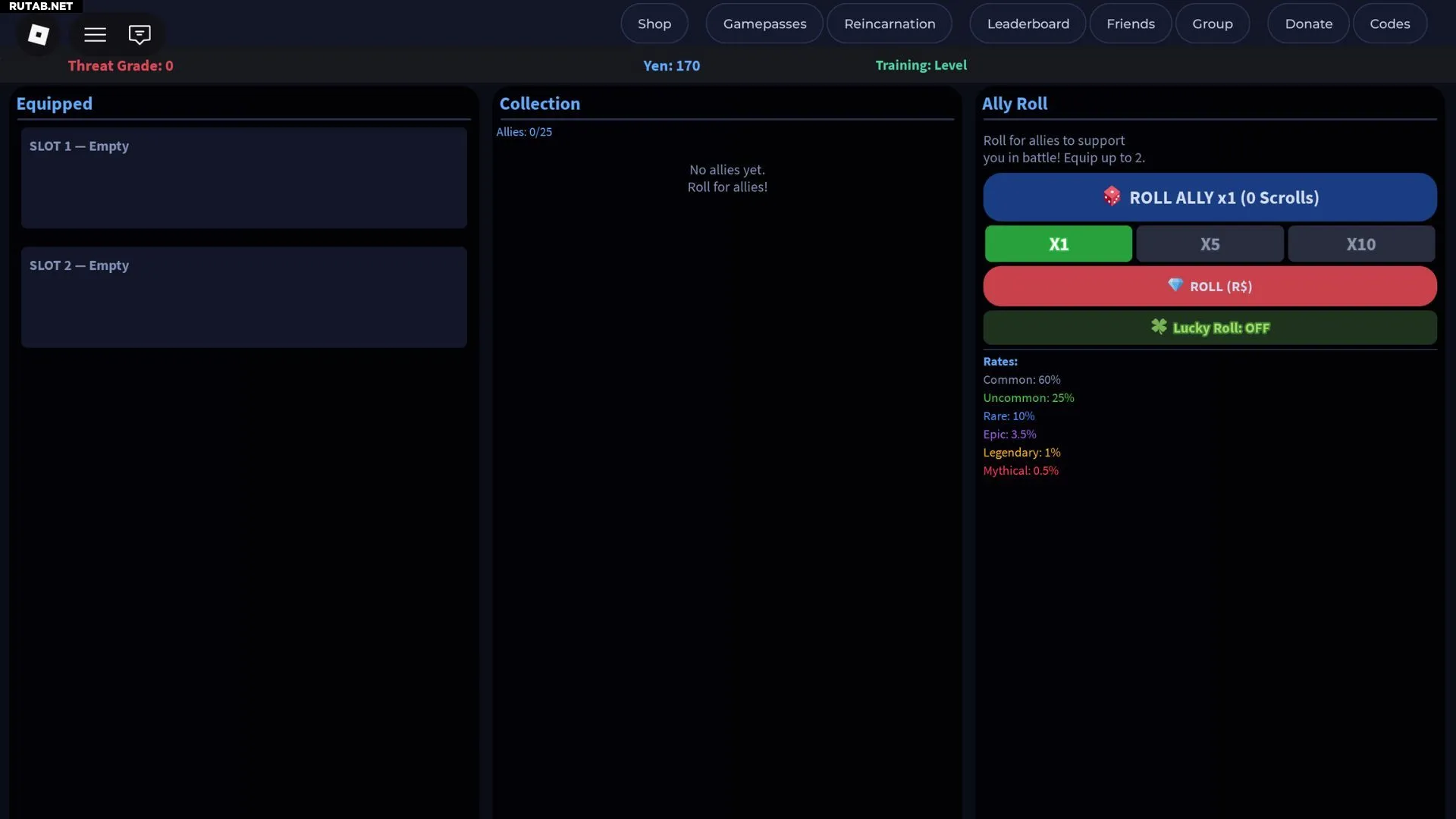Click the hamburger menu icon

[95, 34]
